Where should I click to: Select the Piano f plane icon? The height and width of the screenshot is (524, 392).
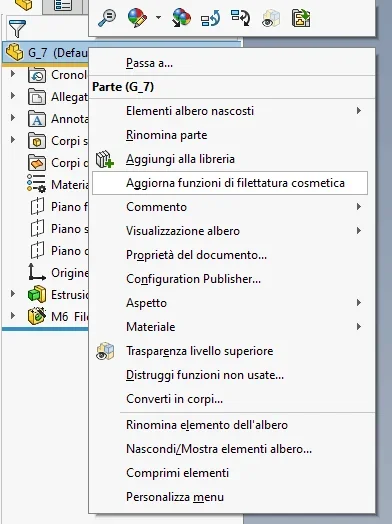point(37,206)
